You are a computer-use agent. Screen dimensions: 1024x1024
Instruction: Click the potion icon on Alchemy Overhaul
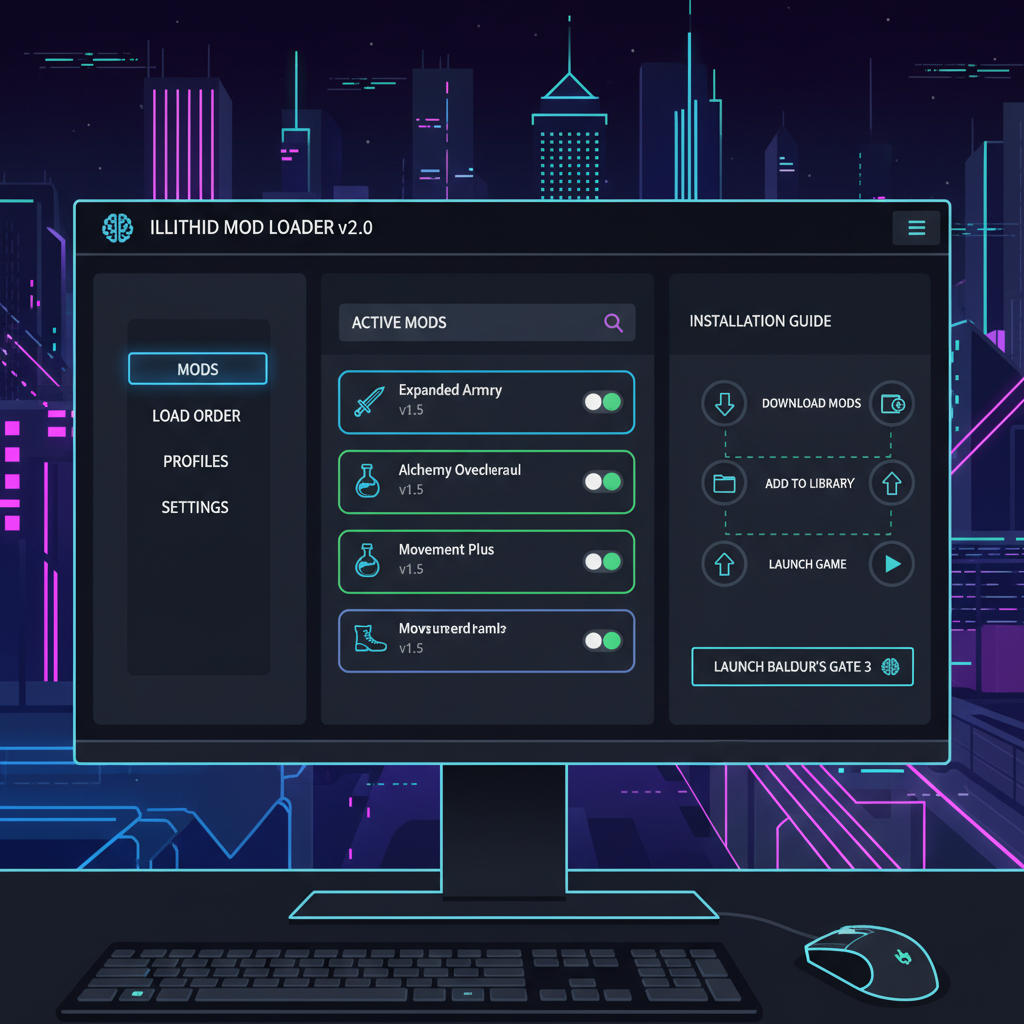[x=367, y=481]
